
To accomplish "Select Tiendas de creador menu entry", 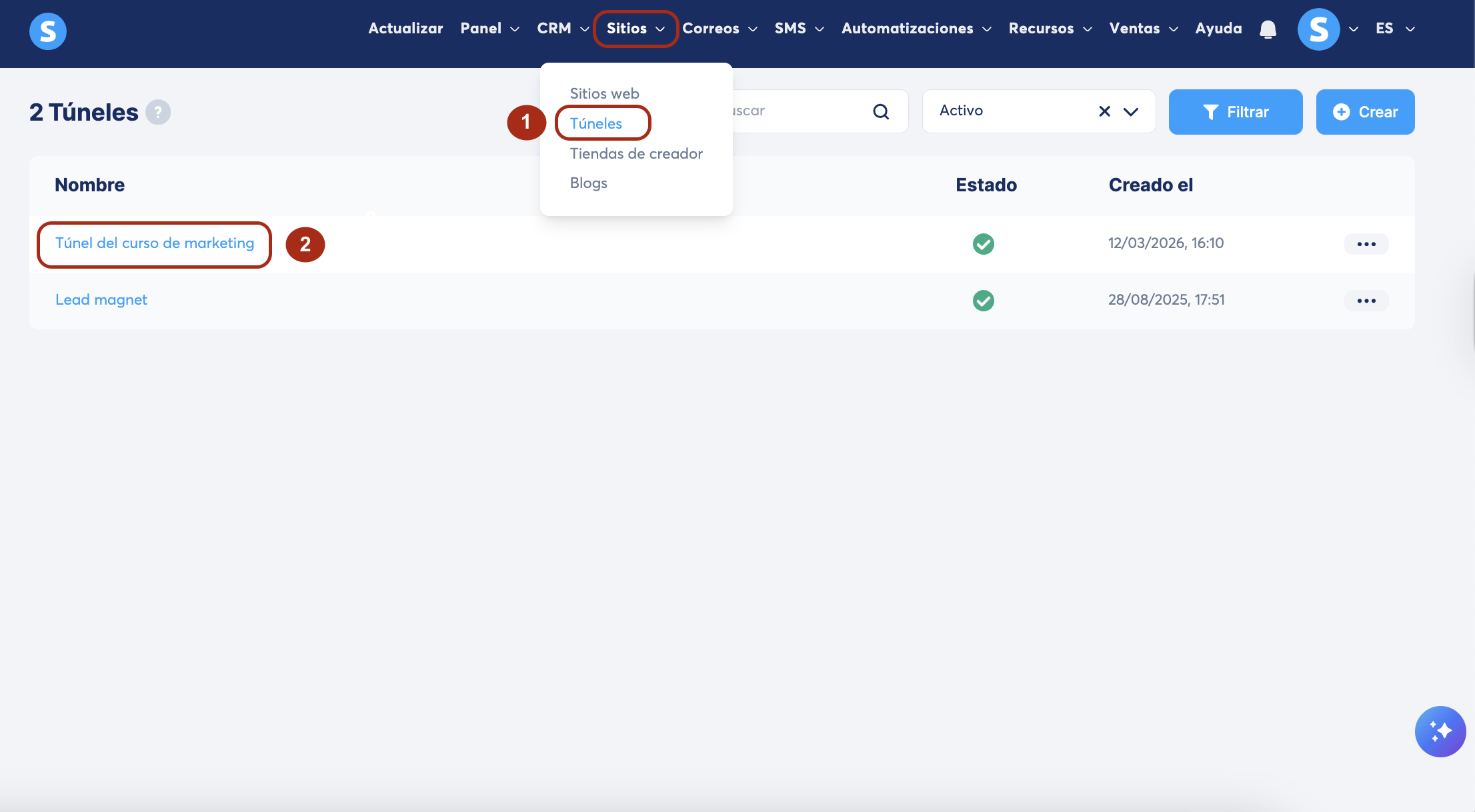I will pos(635,153).
